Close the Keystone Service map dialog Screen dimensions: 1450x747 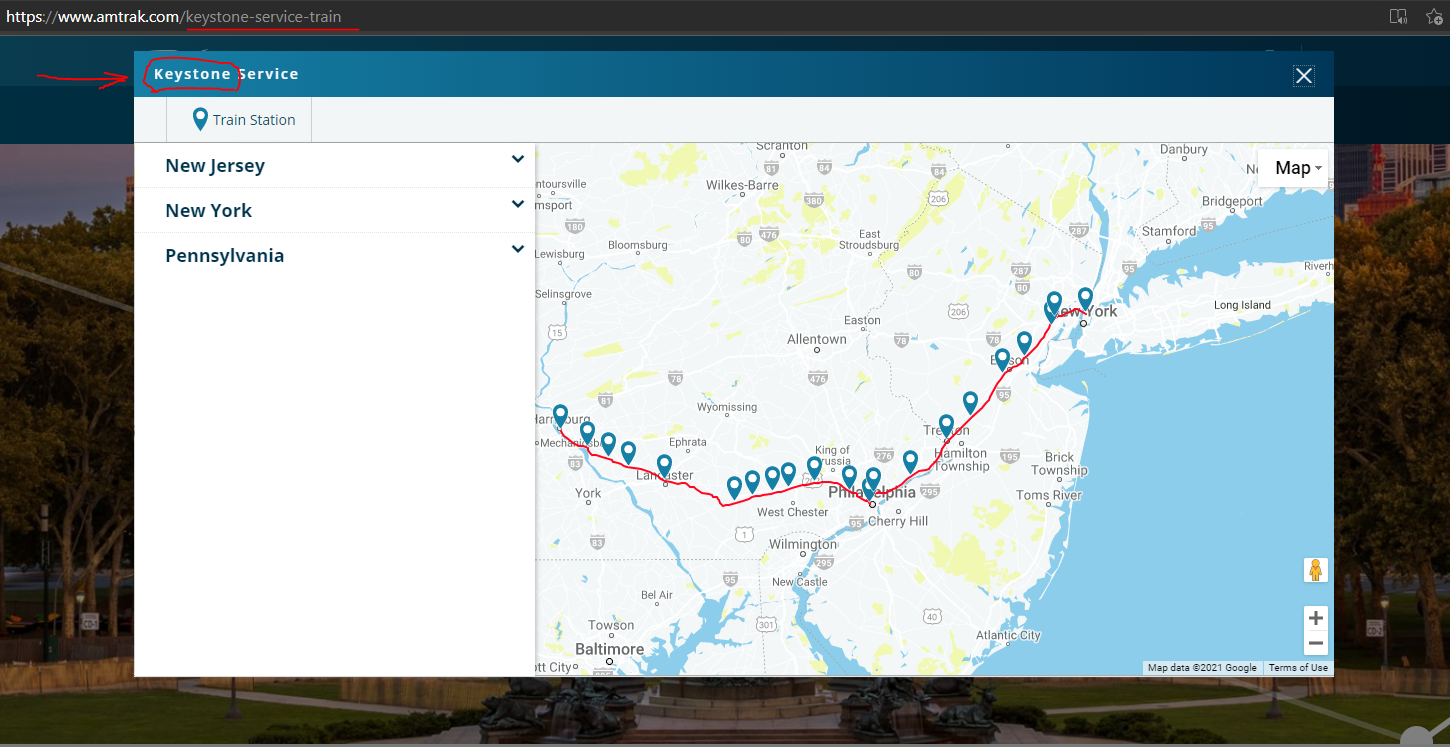pos(1303,76)
